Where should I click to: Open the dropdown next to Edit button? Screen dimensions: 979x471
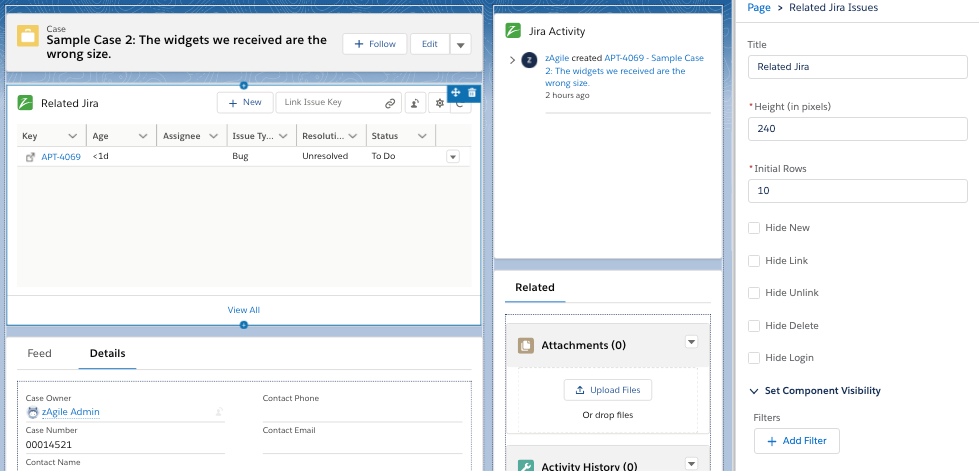pyautogui.click(x=460, y=44)
